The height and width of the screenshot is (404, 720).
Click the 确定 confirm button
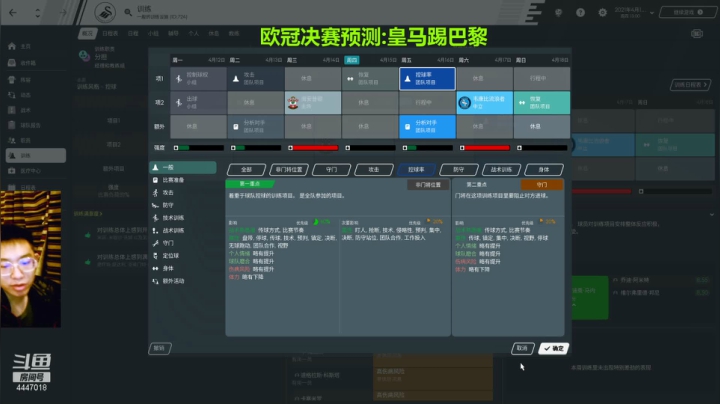[554, 348]
